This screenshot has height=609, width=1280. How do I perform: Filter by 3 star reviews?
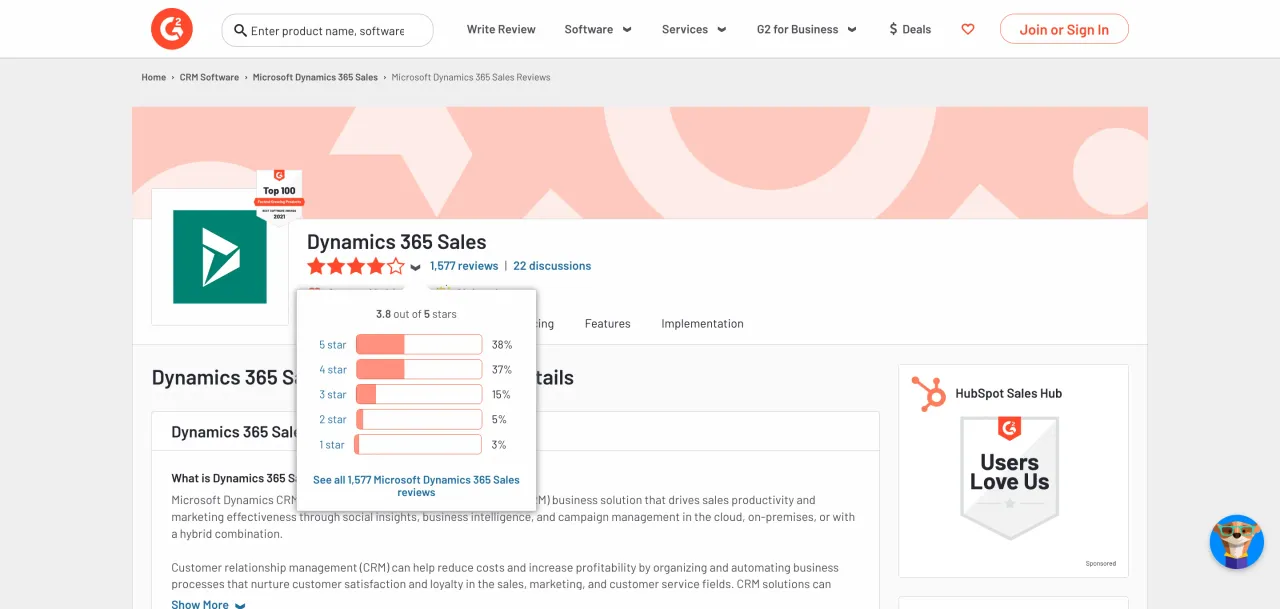pyautogui.click(x=333, y=395)
